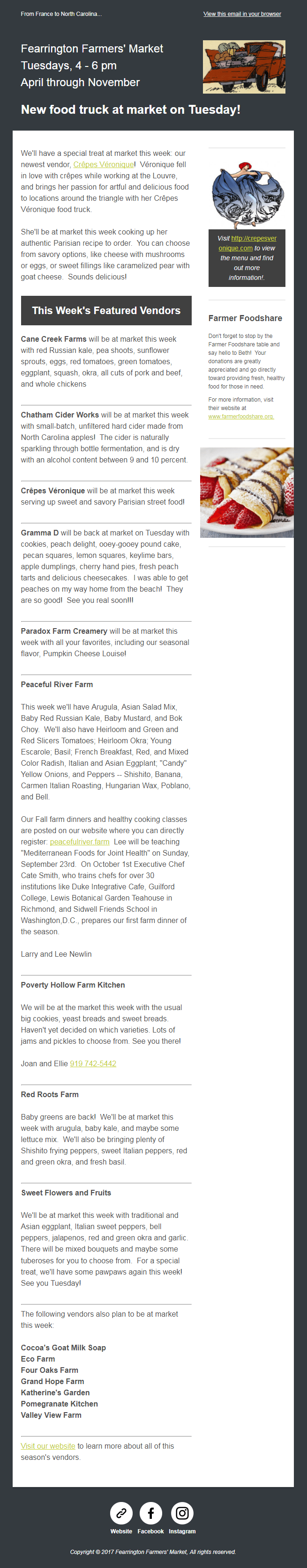Click the 'Website' text label
The height and width of the screenshot is (1568, 307).
click(121, 1531)
